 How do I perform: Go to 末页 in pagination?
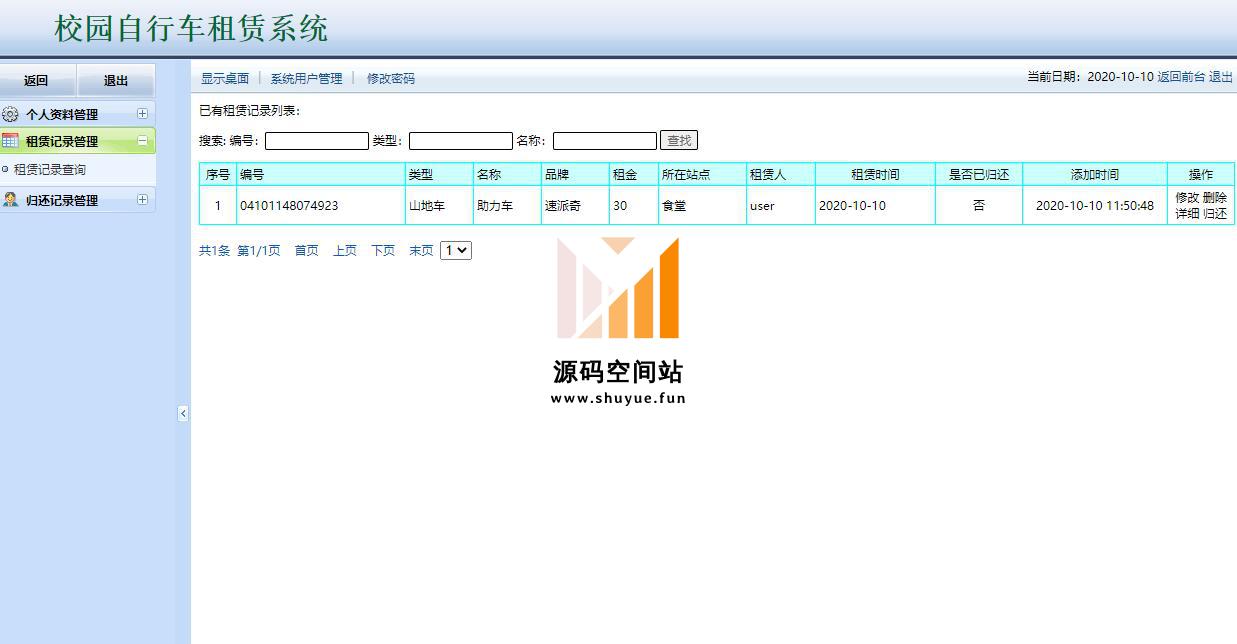pos(421,251)
